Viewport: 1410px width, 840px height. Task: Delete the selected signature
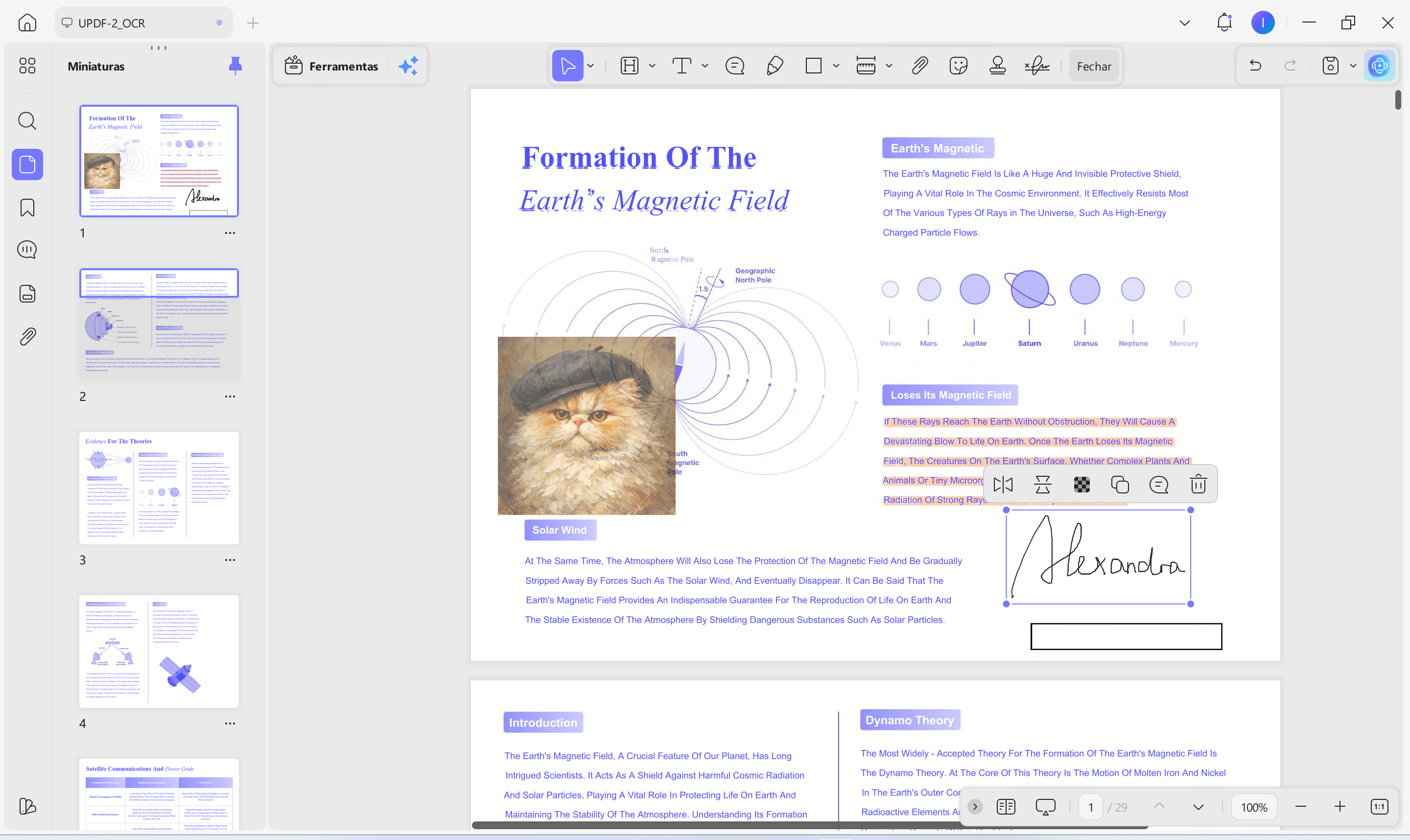[1198, 485]
